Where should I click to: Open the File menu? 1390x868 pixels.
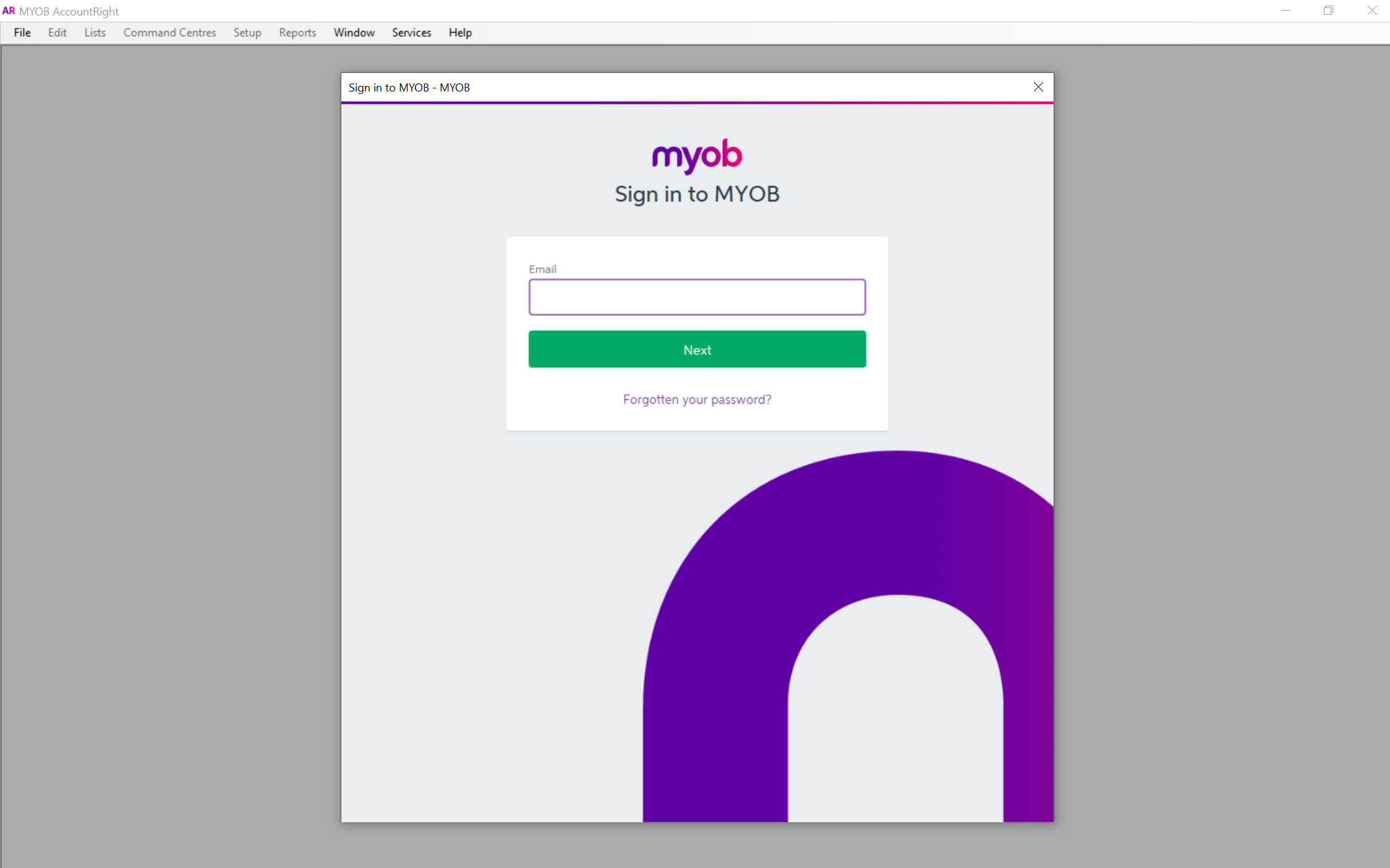22,33
